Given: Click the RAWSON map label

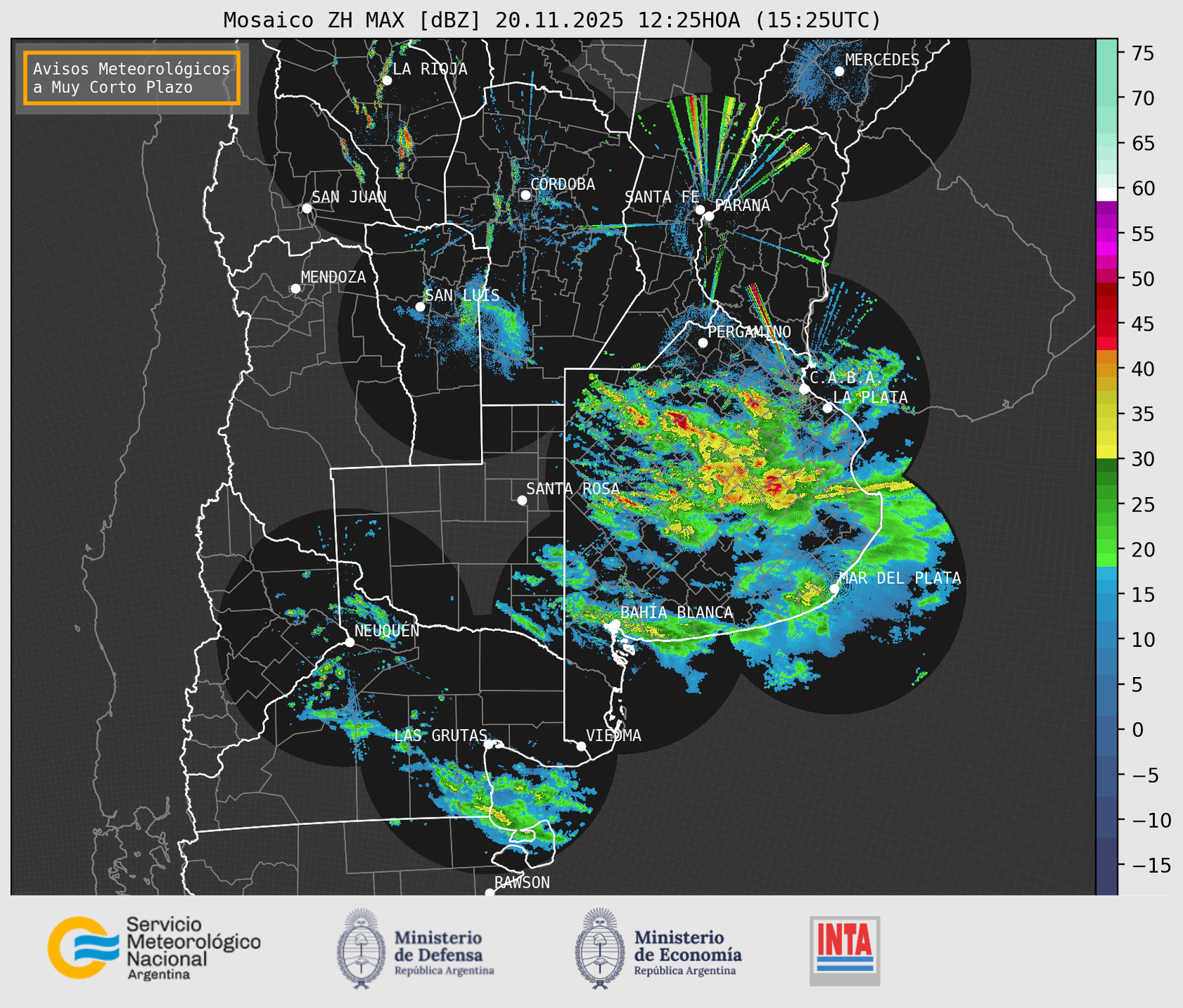Looking at the screenshot, I should (522, 883).
